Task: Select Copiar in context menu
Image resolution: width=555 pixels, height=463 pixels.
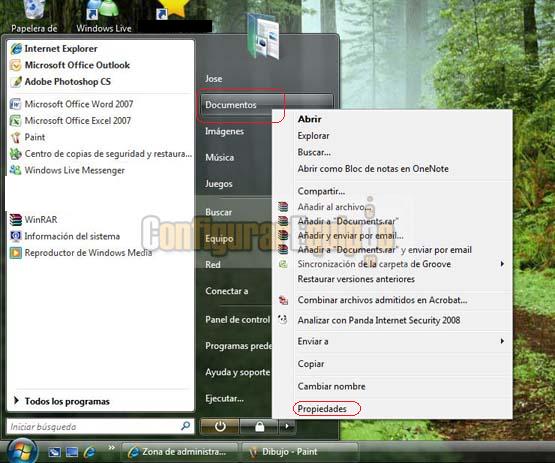Action: click(x=311, y=364)
